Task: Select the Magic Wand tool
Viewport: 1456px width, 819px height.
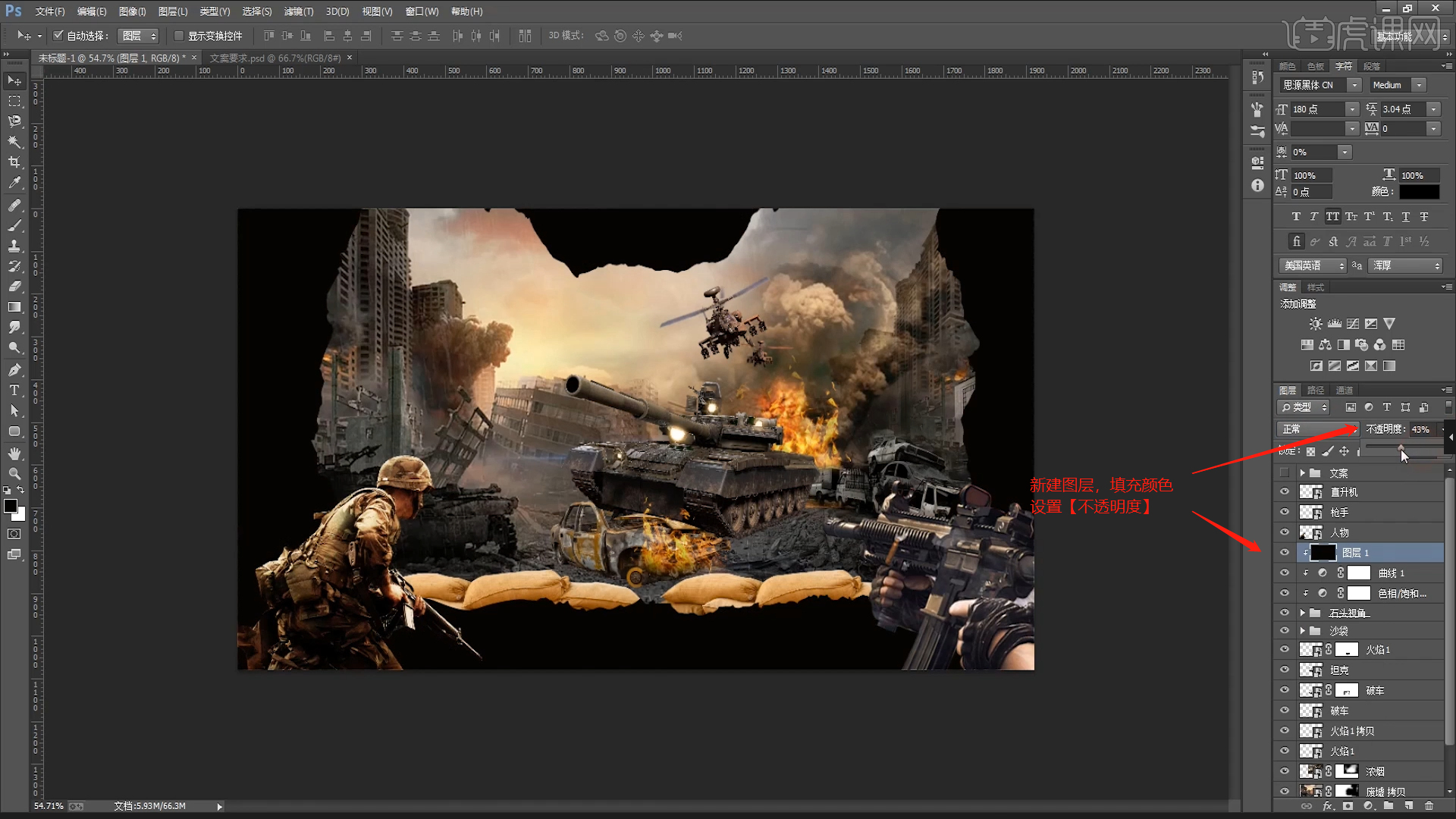Action: pyautogui.click(x=14, y=142)
